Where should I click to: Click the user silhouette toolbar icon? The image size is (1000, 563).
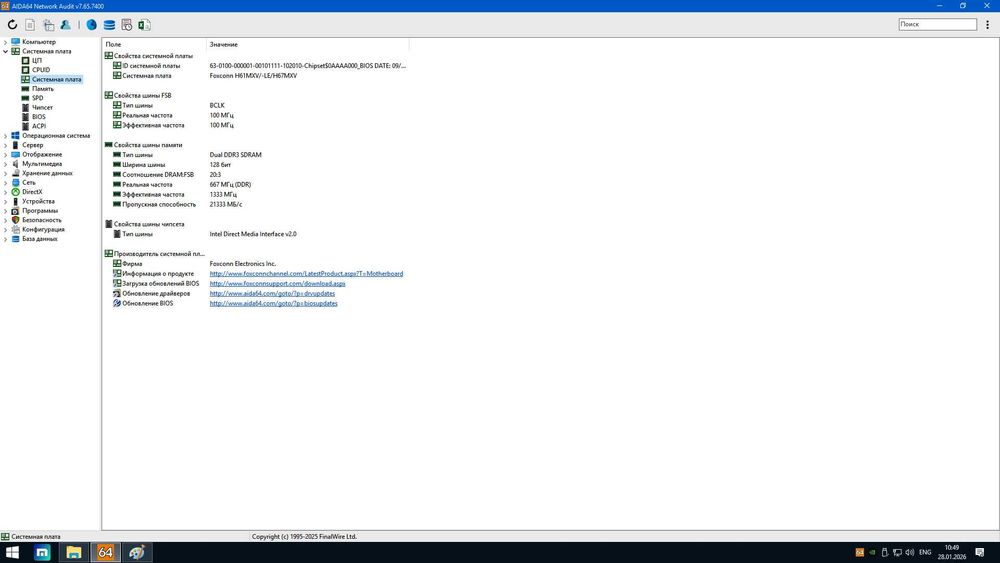pyautogui.click(x=66, y=25)
